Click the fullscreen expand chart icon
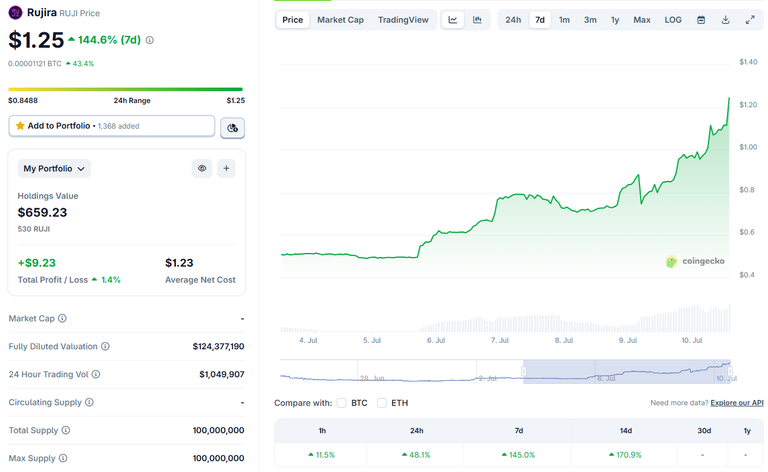This screenshot has width=768, height=472. click(750, 20)
